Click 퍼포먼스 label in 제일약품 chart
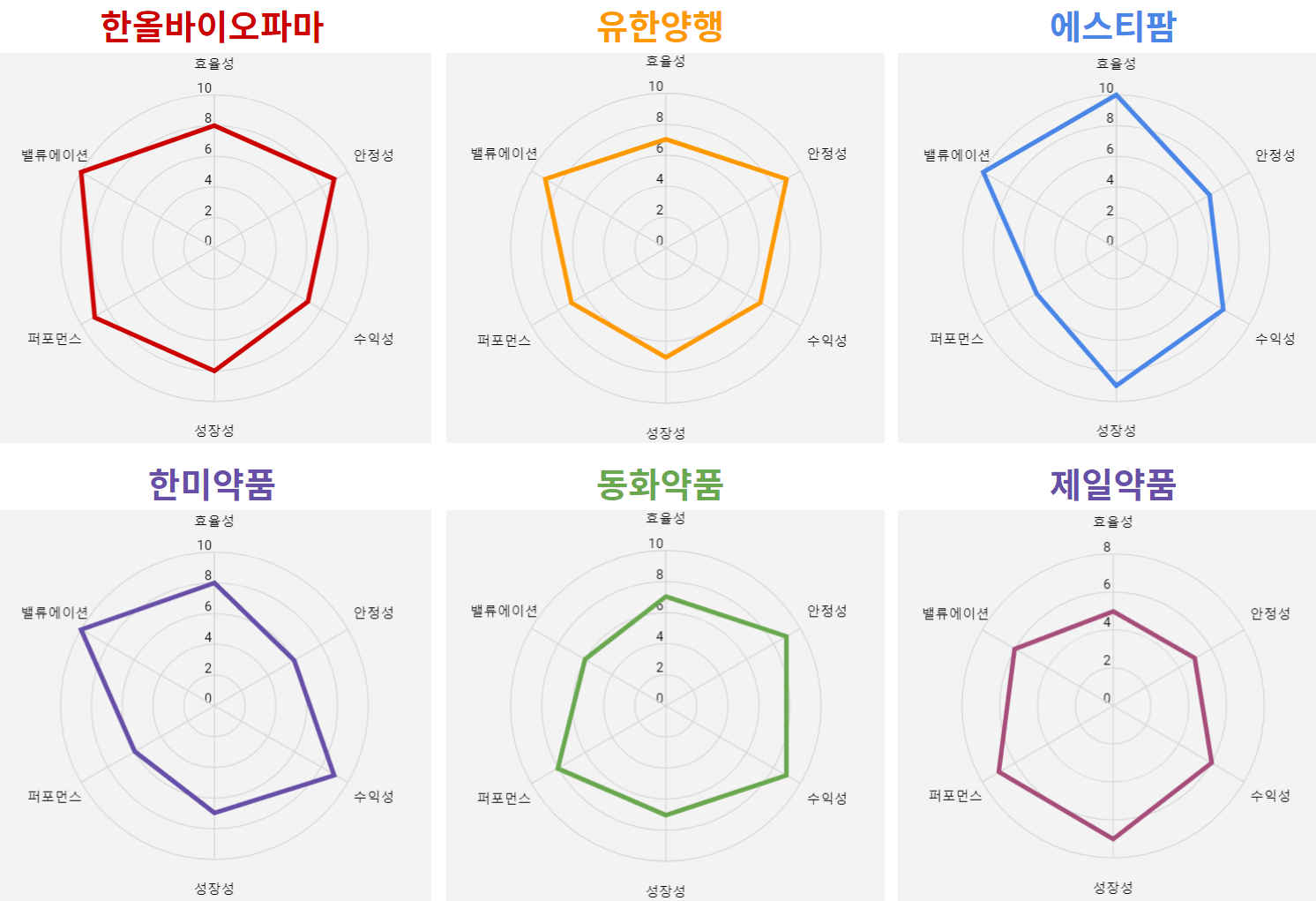The width and height of the screenshot is (1316, 901). coord(955,796)
